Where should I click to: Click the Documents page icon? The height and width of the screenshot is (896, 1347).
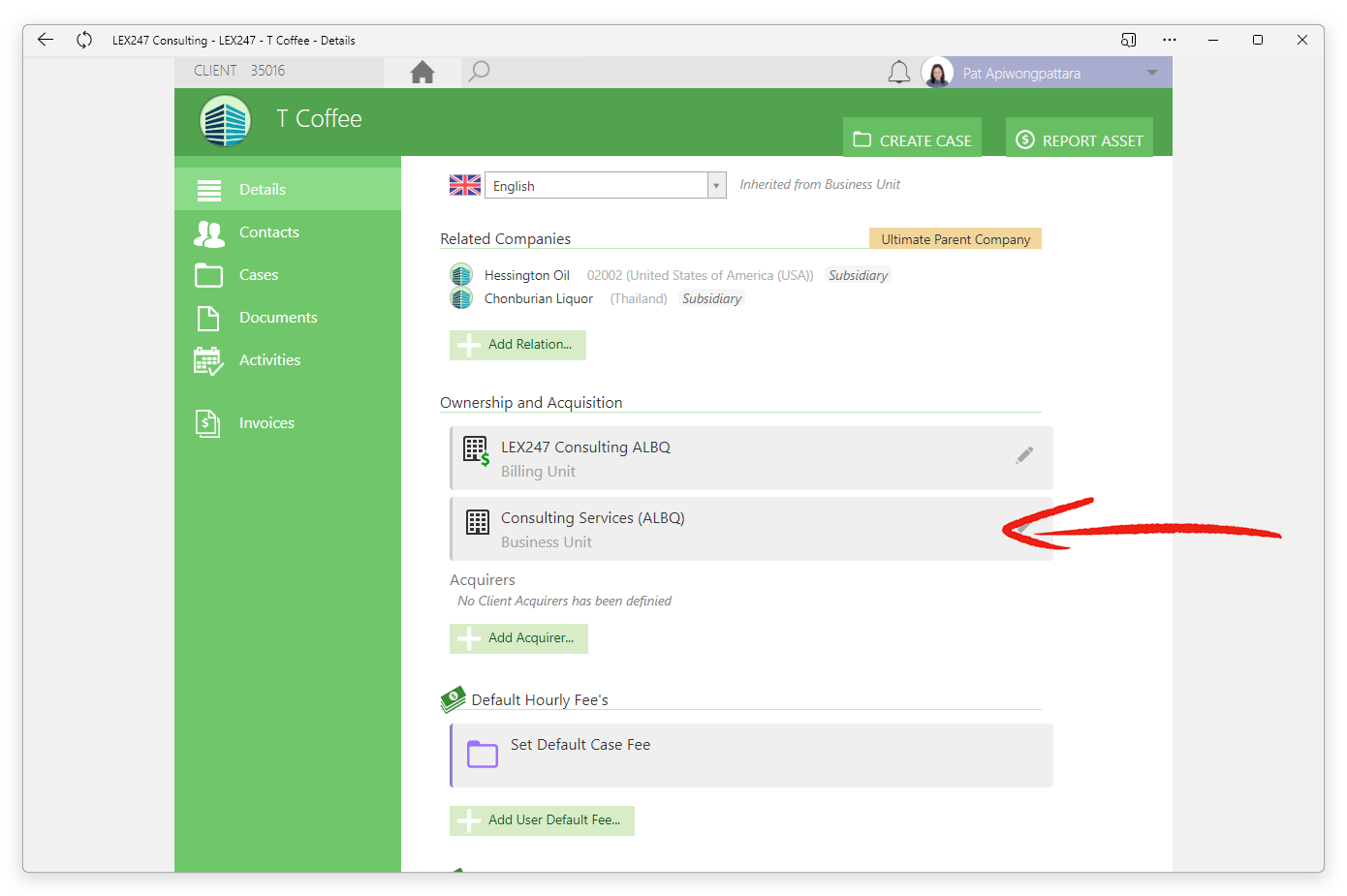(x=208, y=318)
